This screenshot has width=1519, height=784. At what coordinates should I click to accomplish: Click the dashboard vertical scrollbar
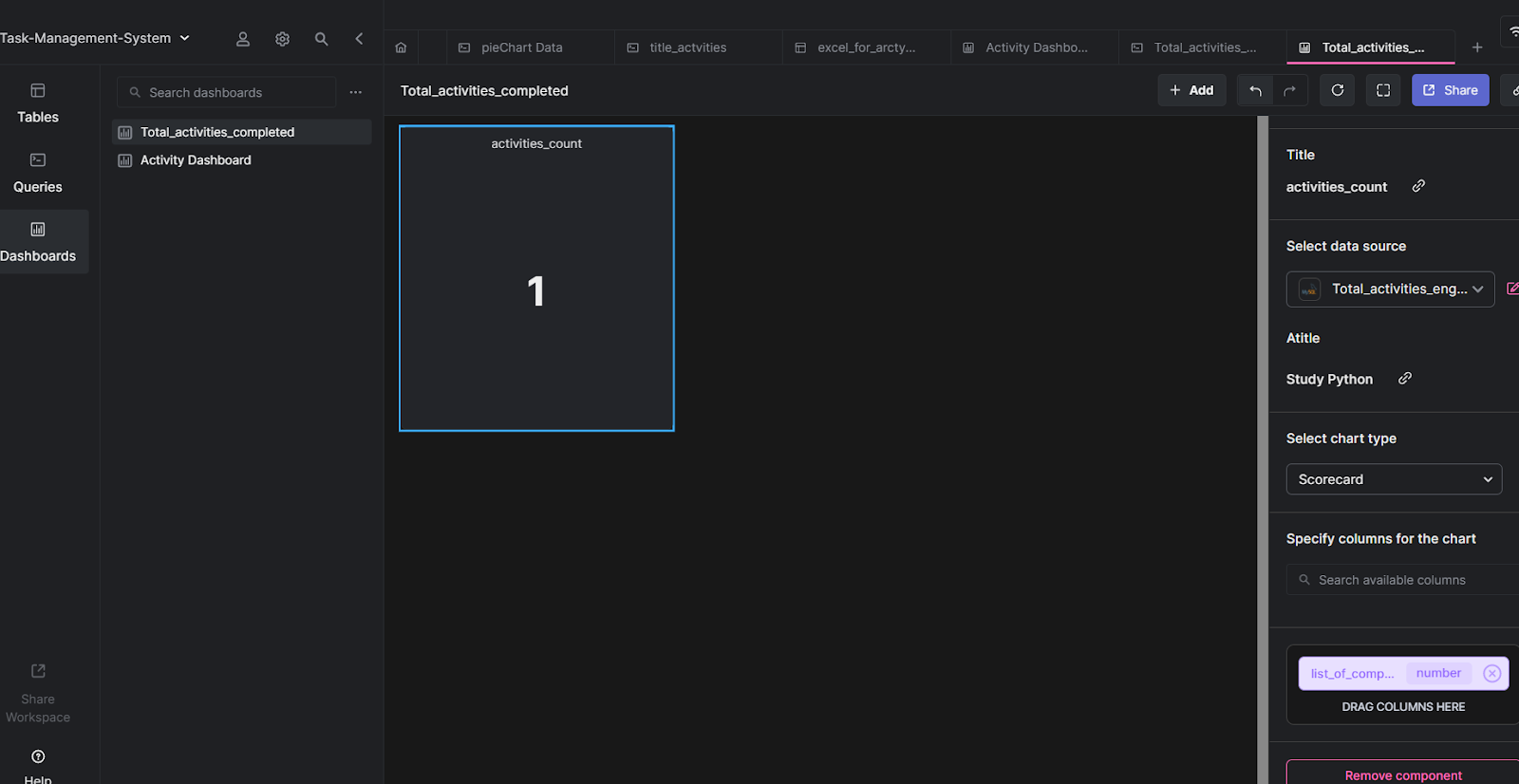click(1263, 450)
